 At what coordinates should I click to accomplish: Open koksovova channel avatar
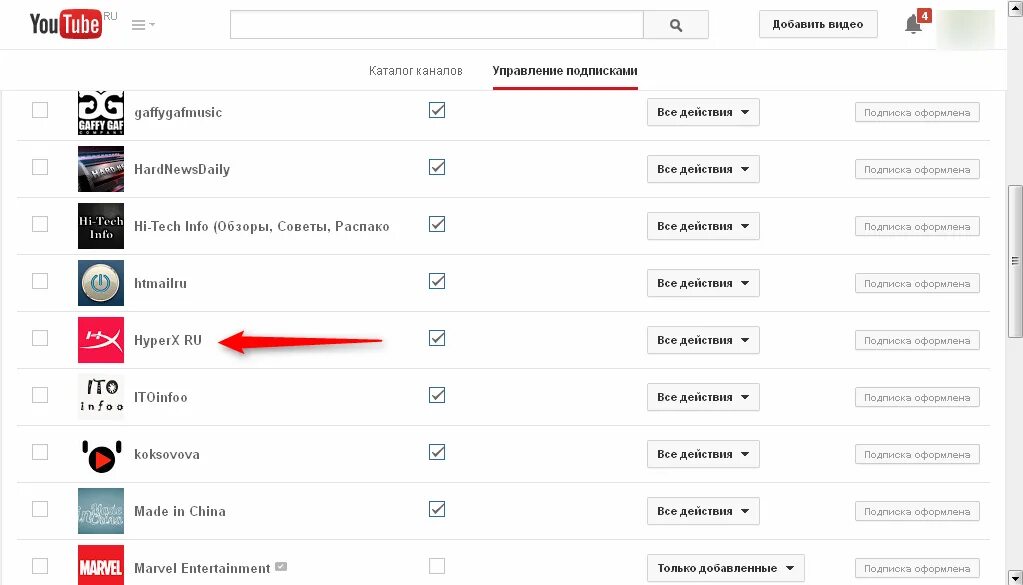(x=100, y=454)
